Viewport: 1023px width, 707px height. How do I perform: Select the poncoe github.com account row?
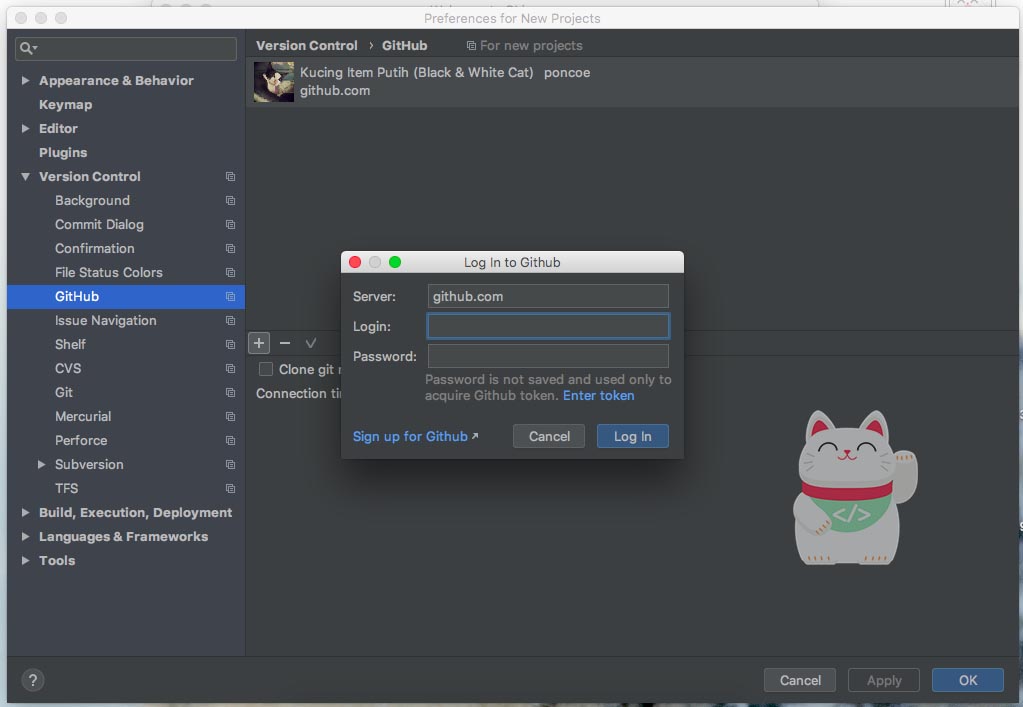click(x=632, y=82)
